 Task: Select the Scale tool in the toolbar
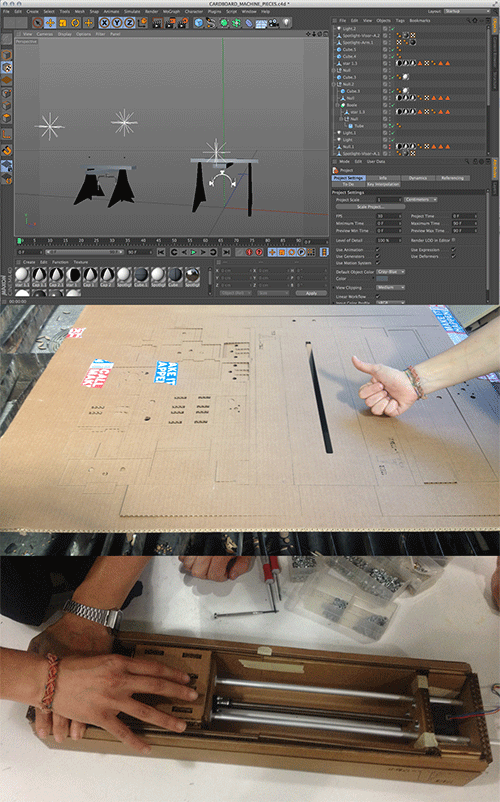tap(63, 23)
